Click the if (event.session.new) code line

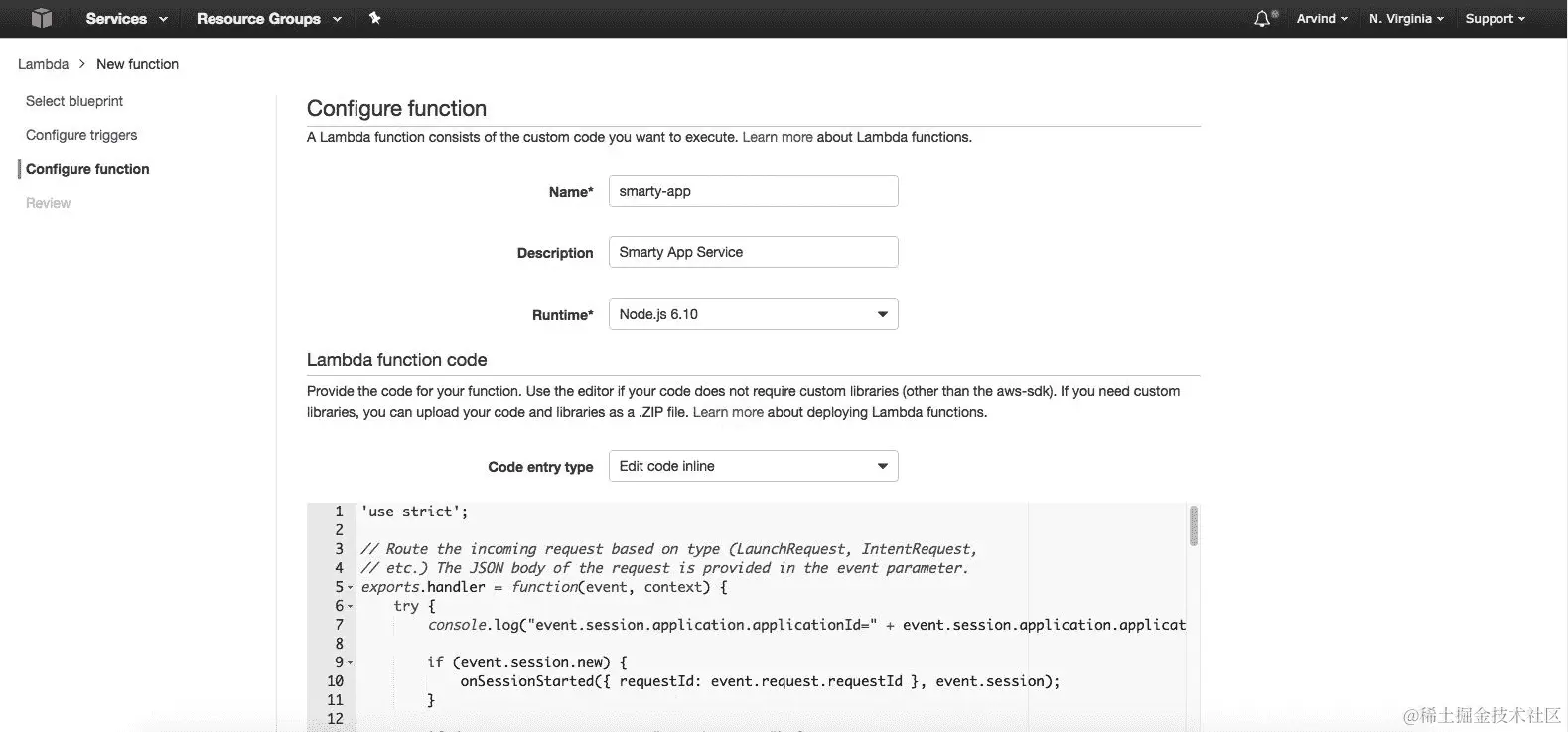[527, 662]
